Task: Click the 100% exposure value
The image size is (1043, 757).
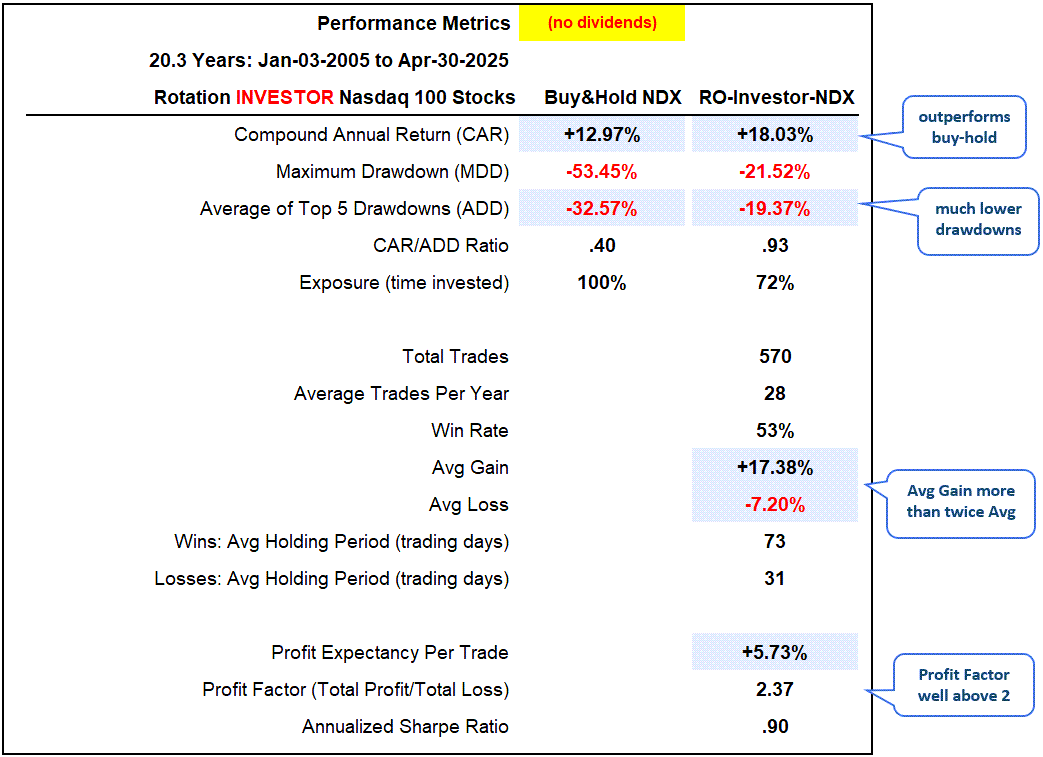Action: point(602,283)
